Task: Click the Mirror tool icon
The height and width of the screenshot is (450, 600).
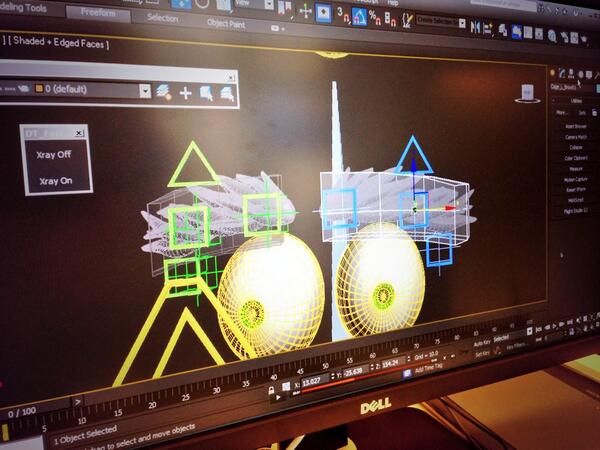Action: coord(475,27)
